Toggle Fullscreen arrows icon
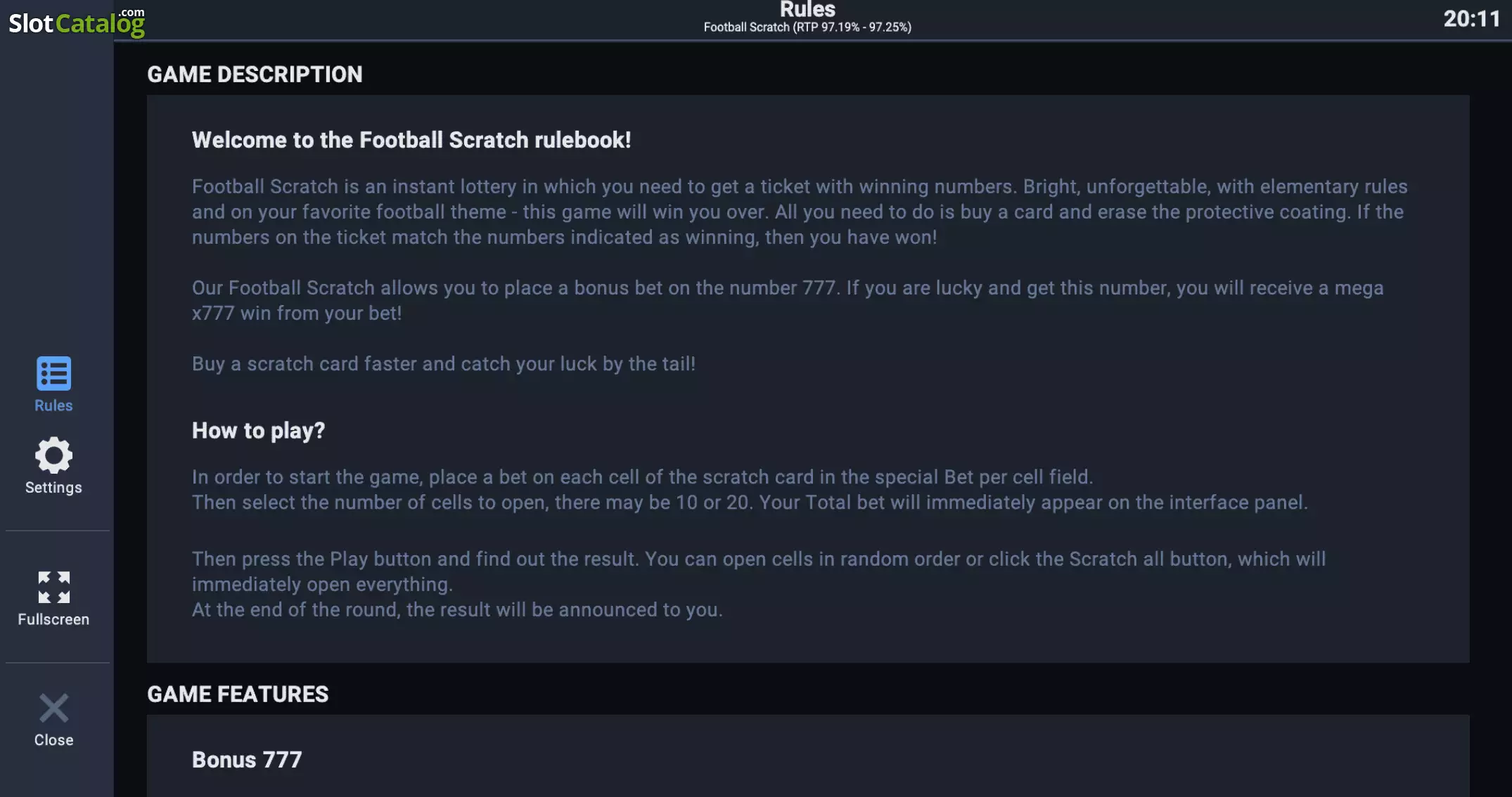 coord(53,587)
